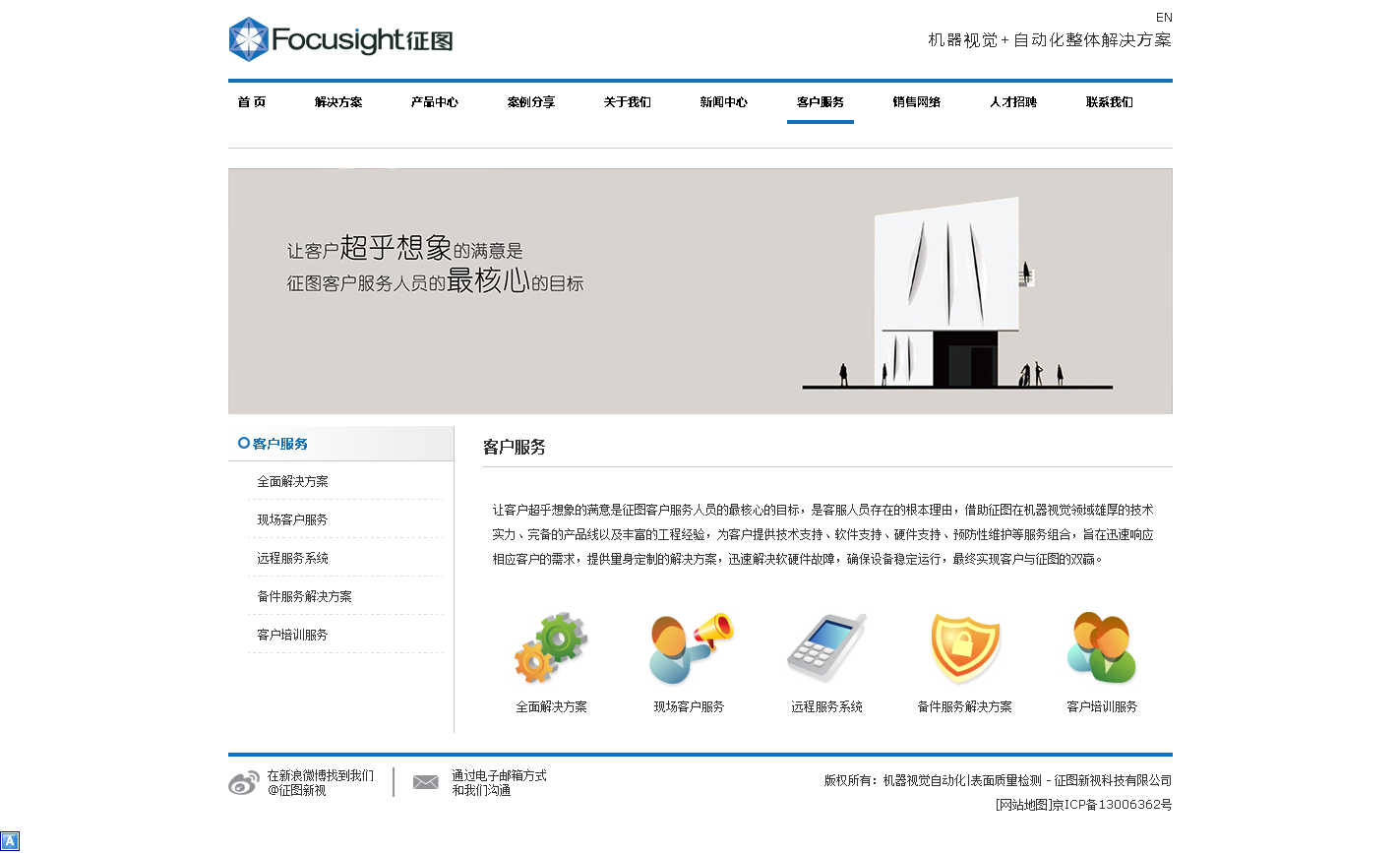Click the shield lock icon for 备件服务解决方案
The image size is (1400, 853).
pyautogui.click(x=965, y=648)
